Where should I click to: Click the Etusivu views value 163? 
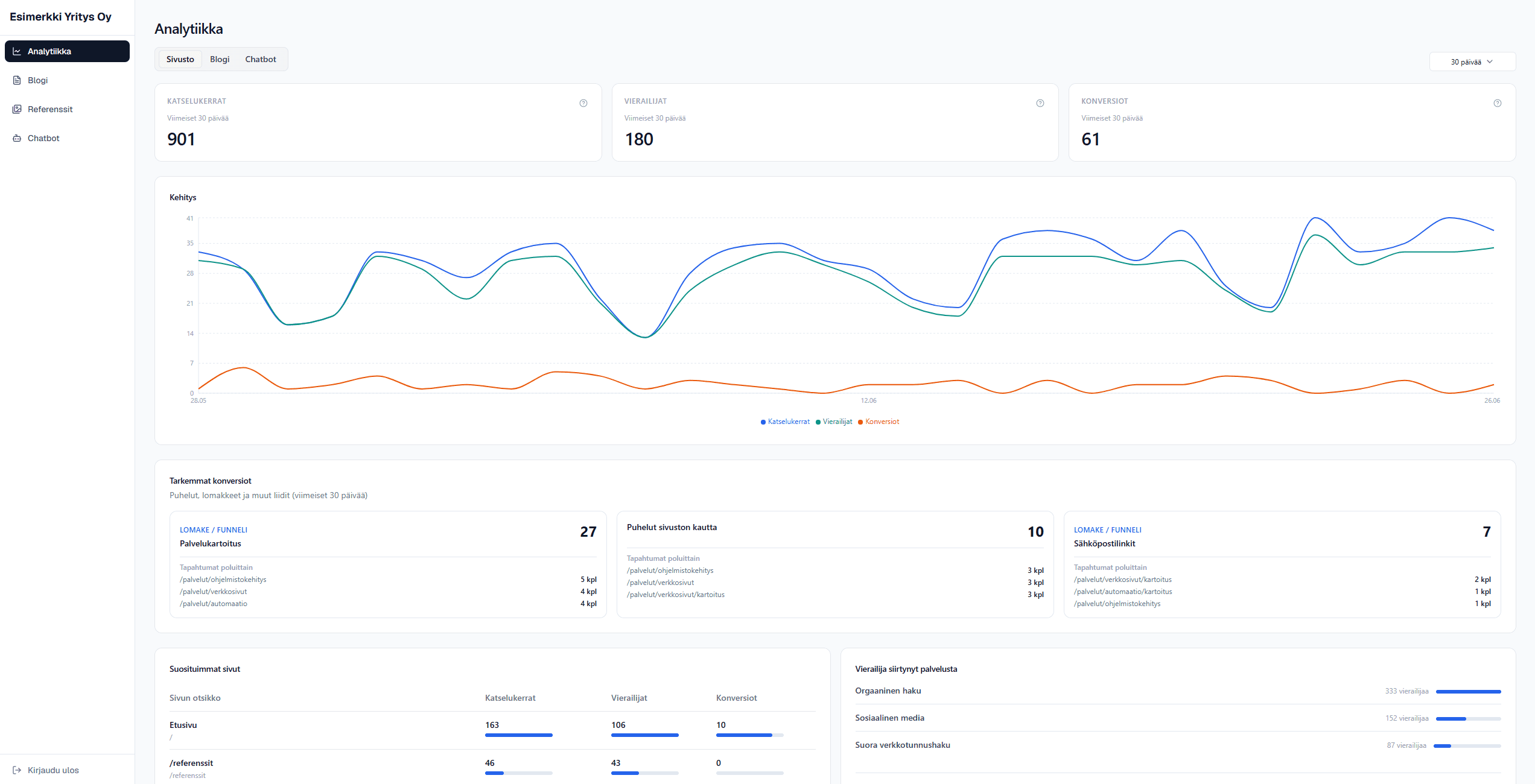(x=492, y=725)
